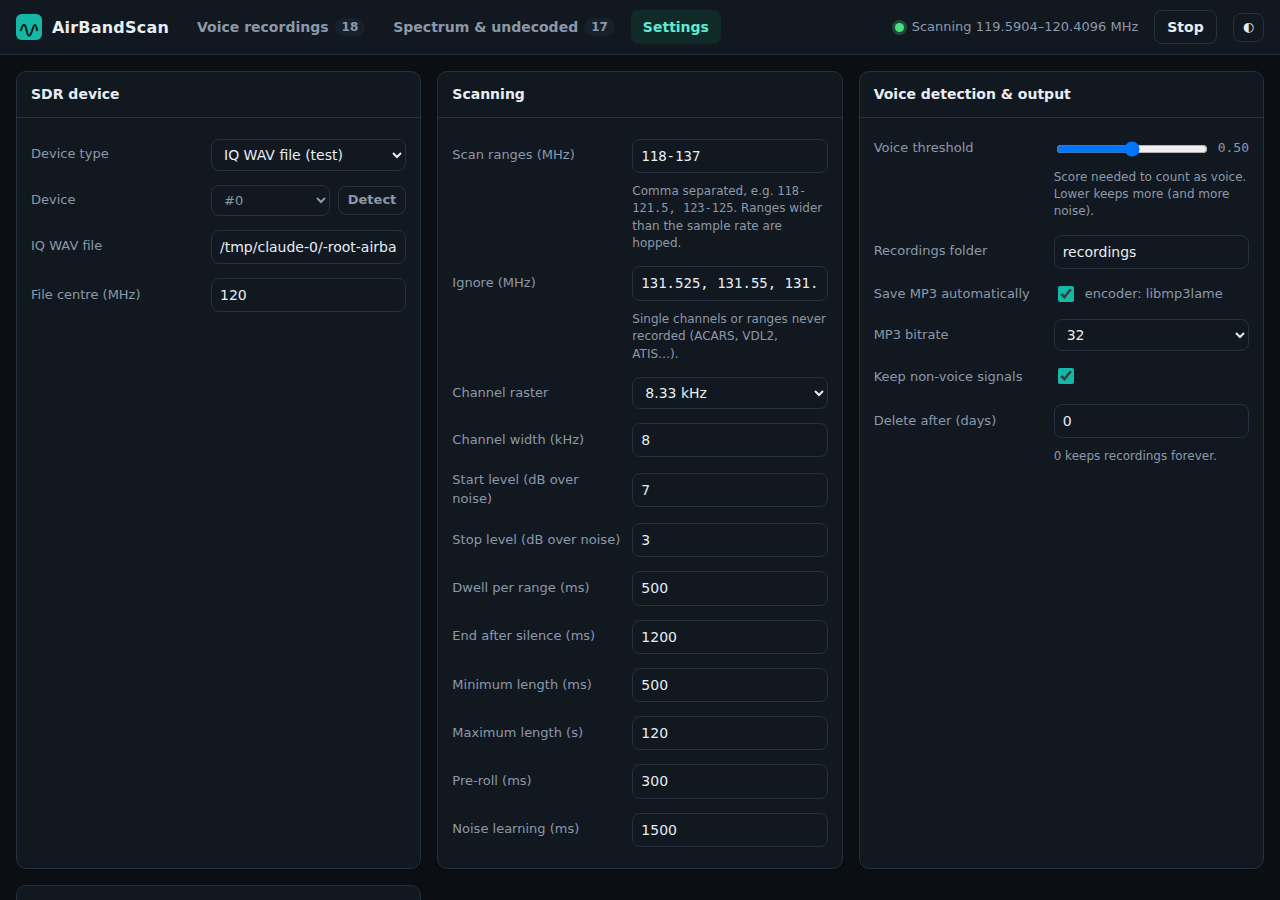Click the Delete after (days) field
The width and height of the screenshot is (1280, 900).
(x=1151, y=421)
